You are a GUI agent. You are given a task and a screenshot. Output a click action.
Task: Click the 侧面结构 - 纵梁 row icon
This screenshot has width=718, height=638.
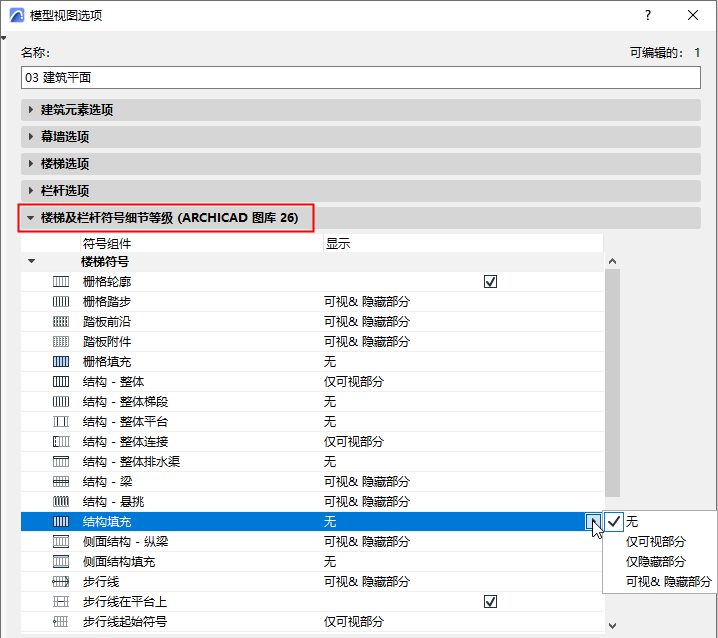(x=61, y=542)
